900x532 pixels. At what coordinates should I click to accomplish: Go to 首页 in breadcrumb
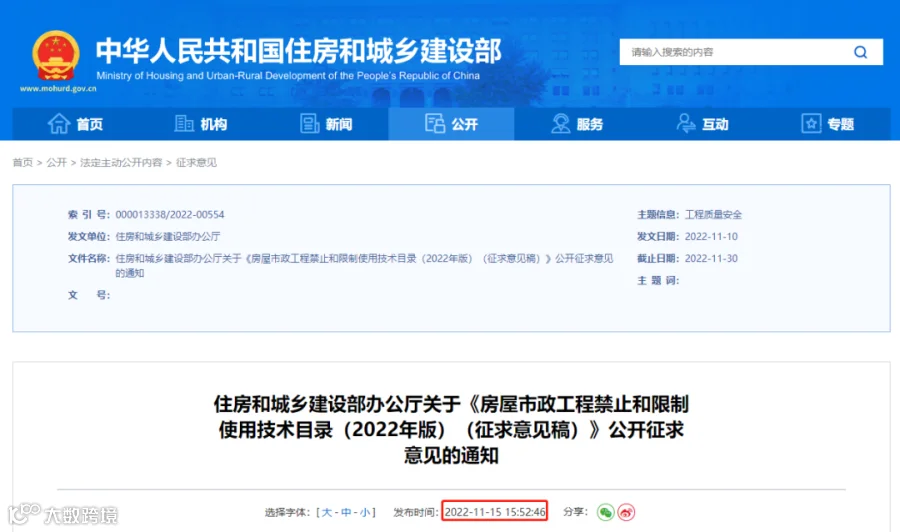tap(23, 162)
